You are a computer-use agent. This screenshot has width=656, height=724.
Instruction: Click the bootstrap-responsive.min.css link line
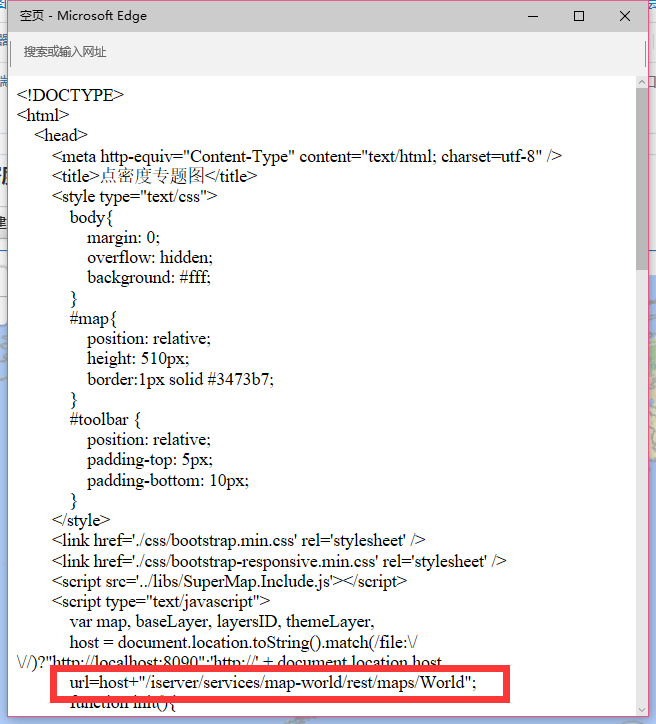pyautogui.click(x=279, y=561)
